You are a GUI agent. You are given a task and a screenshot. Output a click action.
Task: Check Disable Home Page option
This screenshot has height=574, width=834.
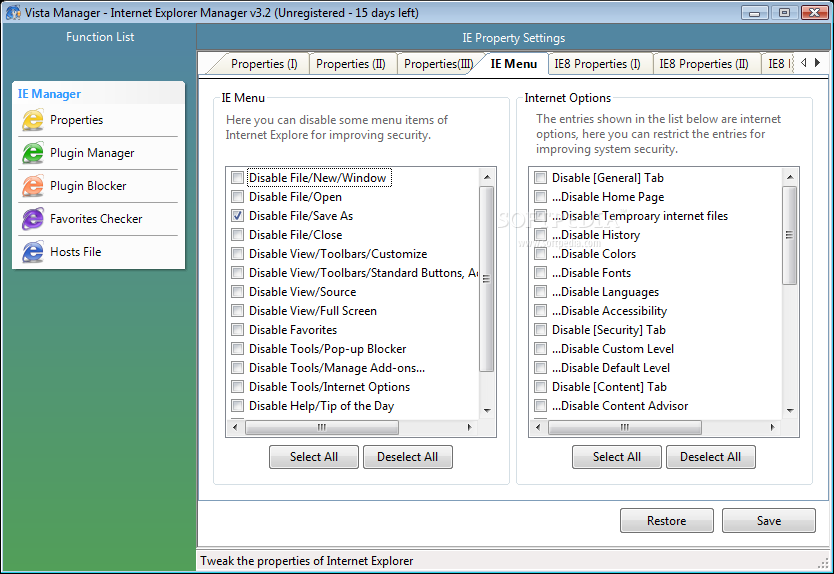540,197
